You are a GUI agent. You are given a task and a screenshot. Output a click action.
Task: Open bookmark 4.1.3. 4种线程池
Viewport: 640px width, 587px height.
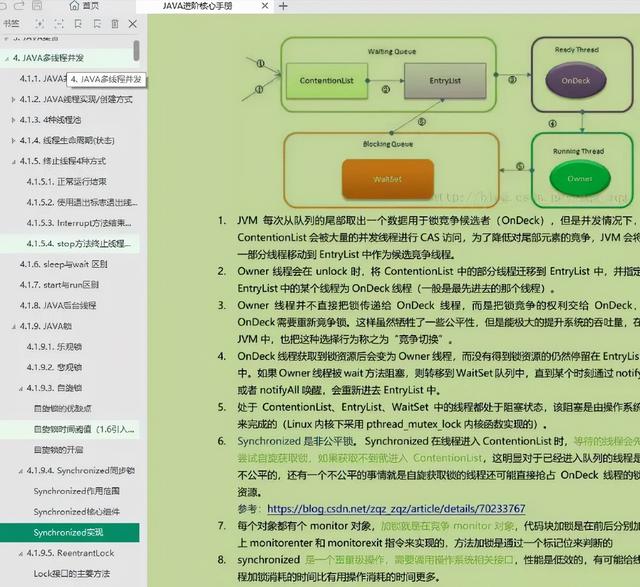tap(51, 120)
